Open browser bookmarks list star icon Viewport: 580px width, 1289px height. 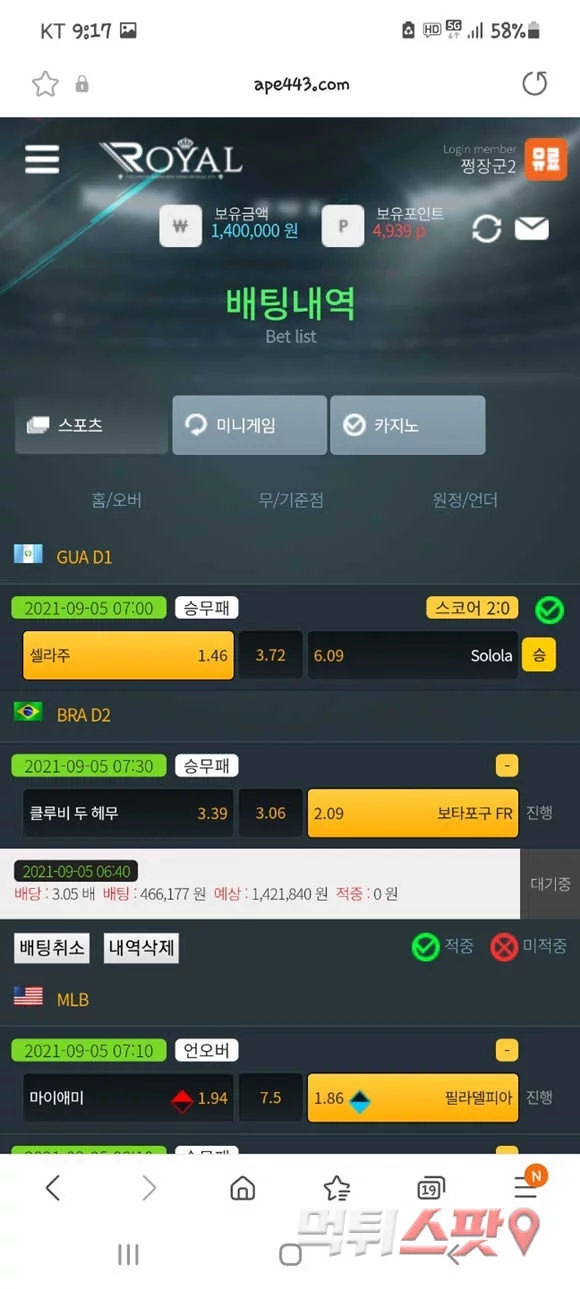click(337, 1188)
